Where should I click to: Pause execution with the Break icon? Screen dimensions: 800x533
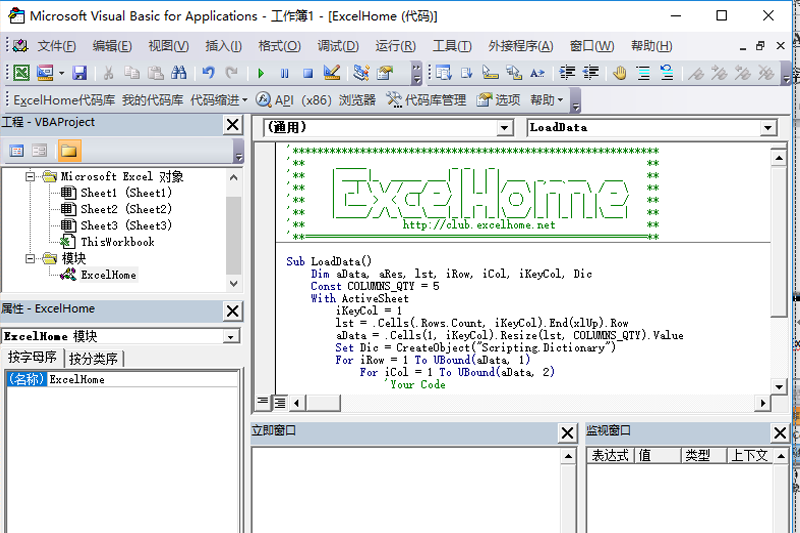(284, 73)
